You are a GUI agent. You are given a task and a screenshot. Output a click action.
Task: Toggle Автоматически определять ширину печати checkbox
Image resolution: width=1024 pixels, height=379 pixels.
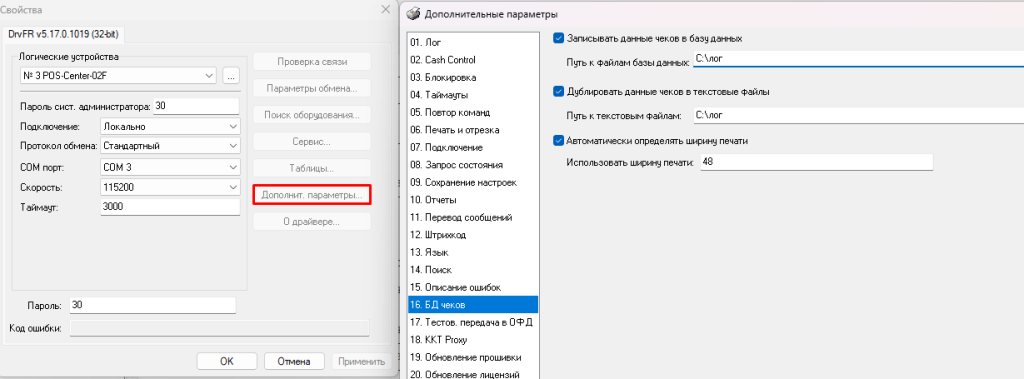point(558,140)
